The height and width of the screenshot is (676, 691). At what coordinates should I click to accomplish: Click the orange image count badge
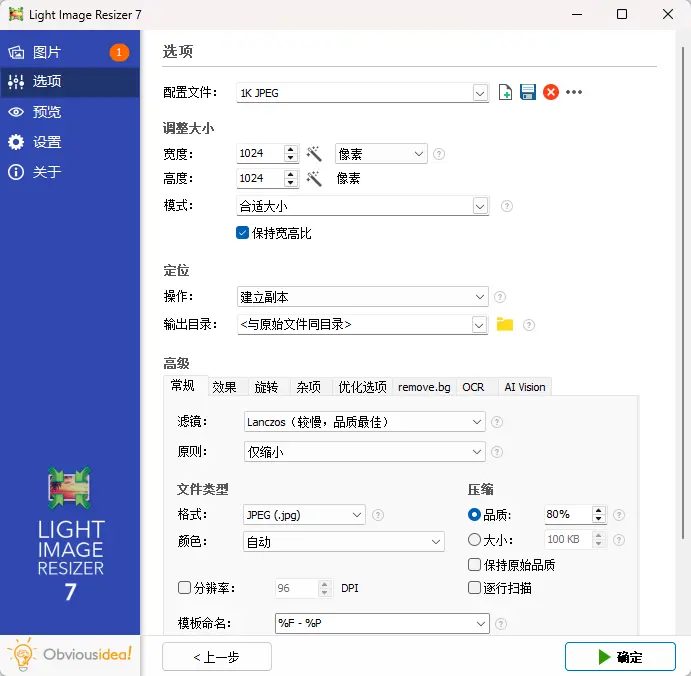(119, 52)
